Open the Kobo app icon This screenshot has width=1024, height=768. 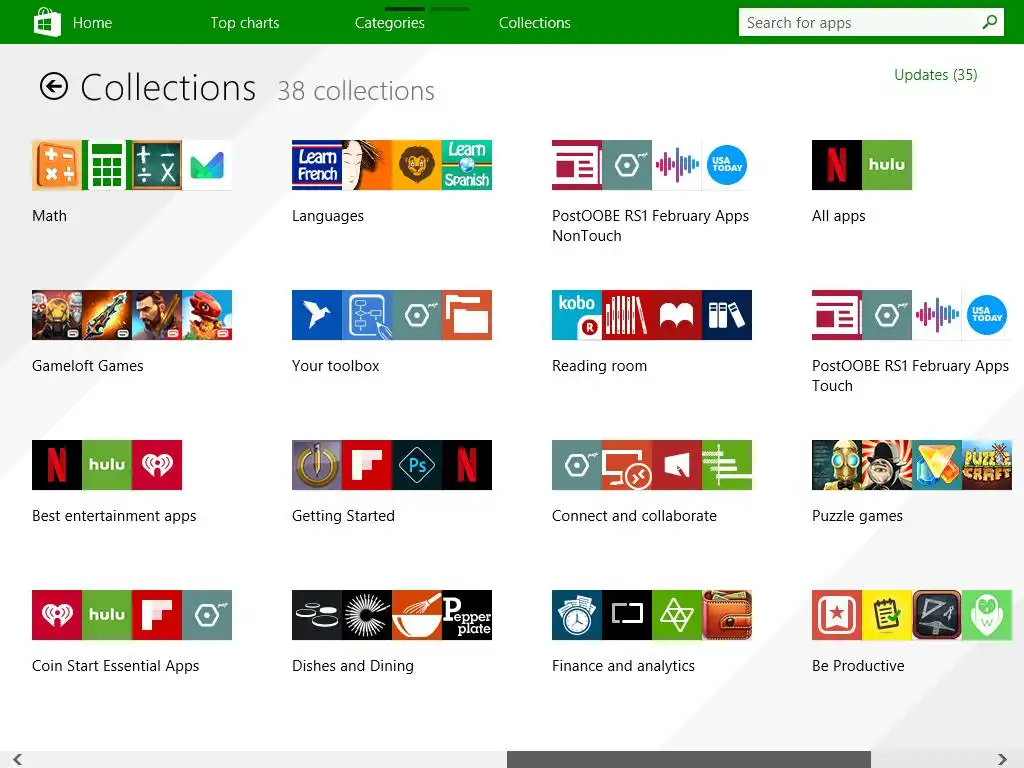[577, 315]
